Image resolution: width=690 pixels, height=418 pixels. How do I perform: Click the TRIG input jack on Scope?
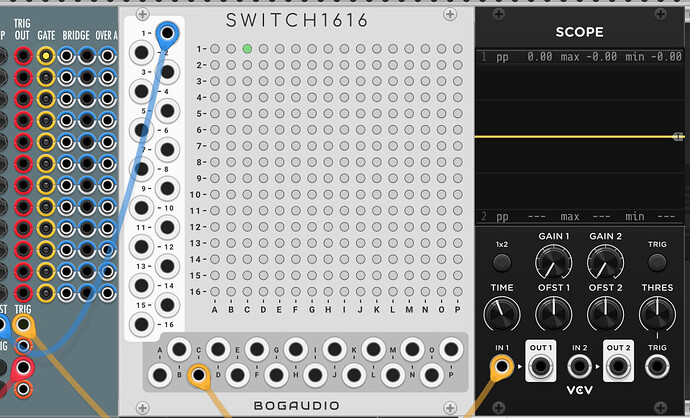click(657, 367)
